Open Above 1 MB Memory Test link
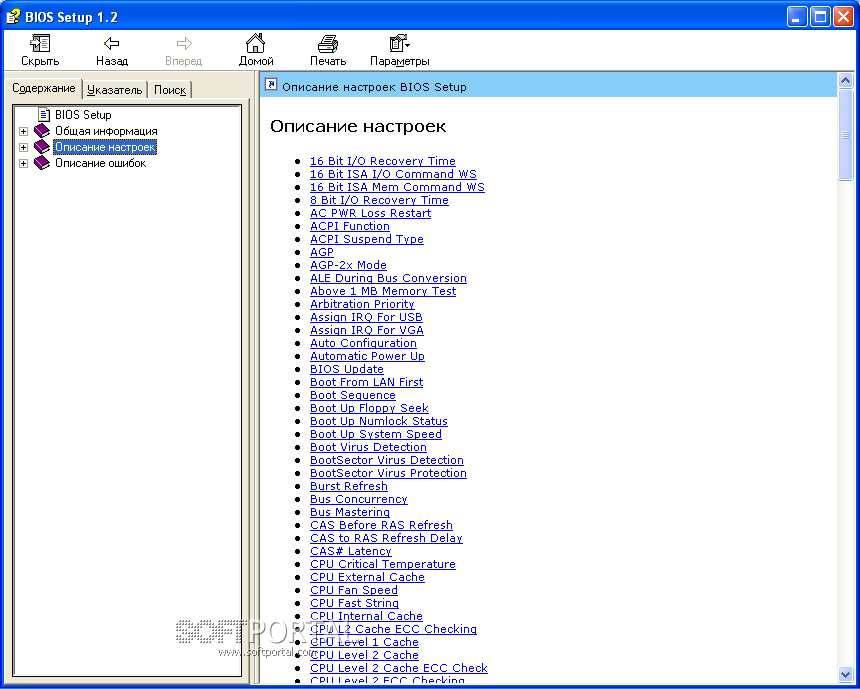860x689 pixels. click(383, 291)
